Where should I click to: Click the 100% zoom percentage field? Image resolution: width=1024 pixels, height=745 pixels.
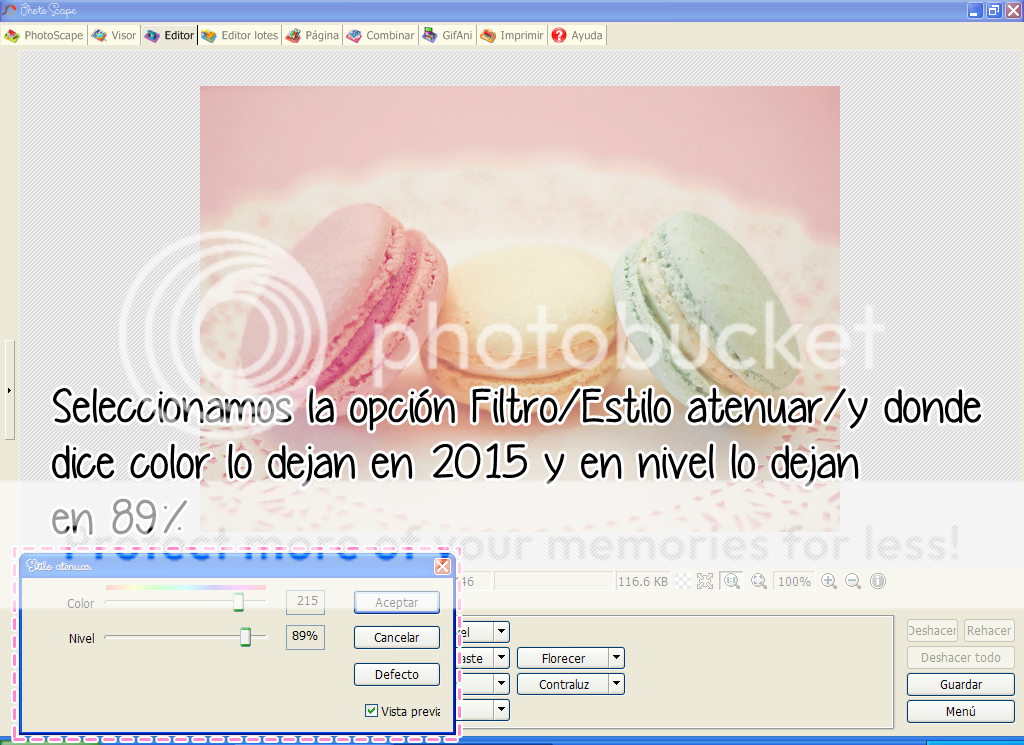point(794,581)
